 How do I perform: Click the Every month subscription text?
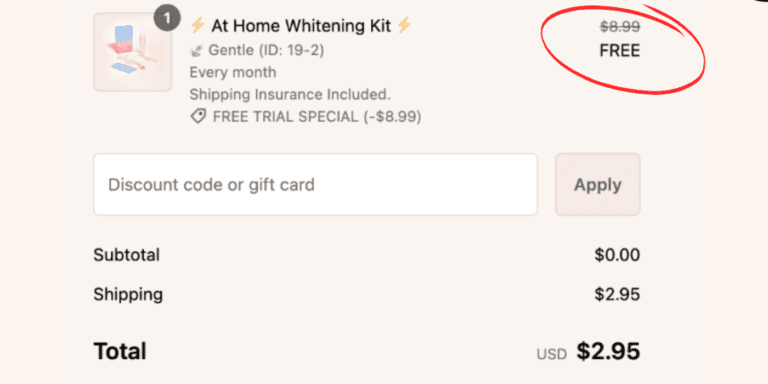pyautogui.click(x=233, y=72)
